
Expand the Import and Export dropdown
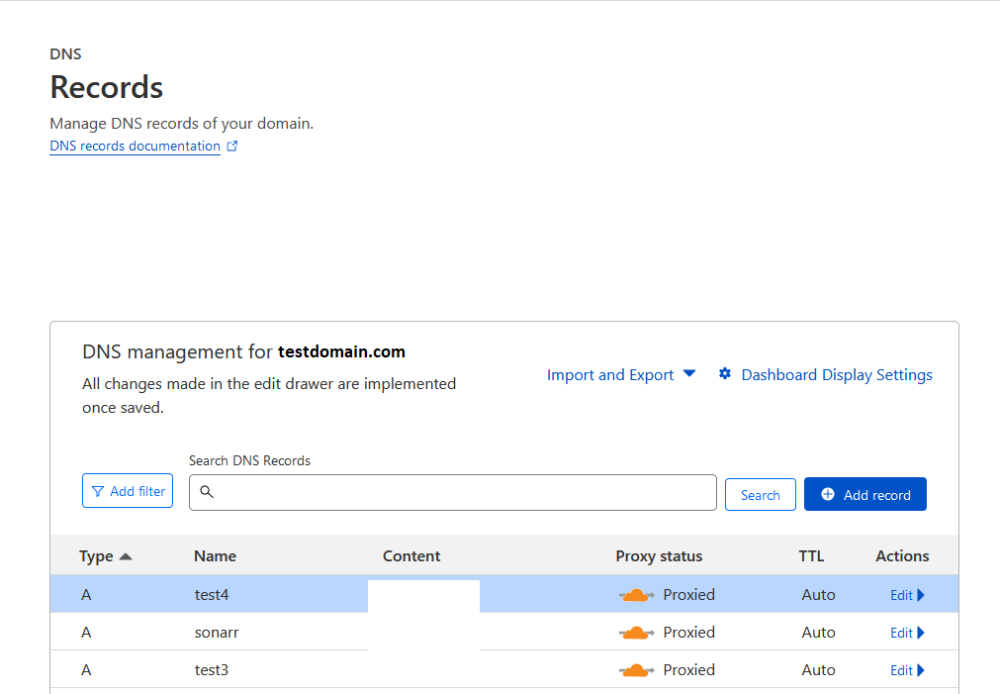click(621, 374)
